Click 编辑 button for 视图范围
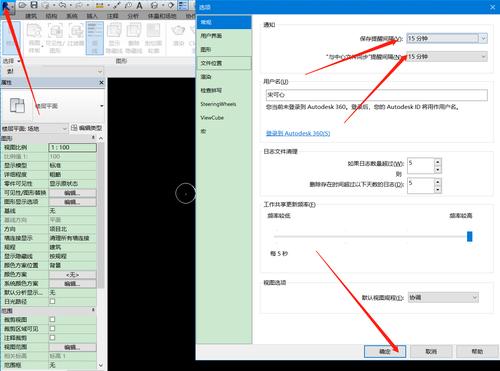Viewport: 500px width, 371px height. 72,347
